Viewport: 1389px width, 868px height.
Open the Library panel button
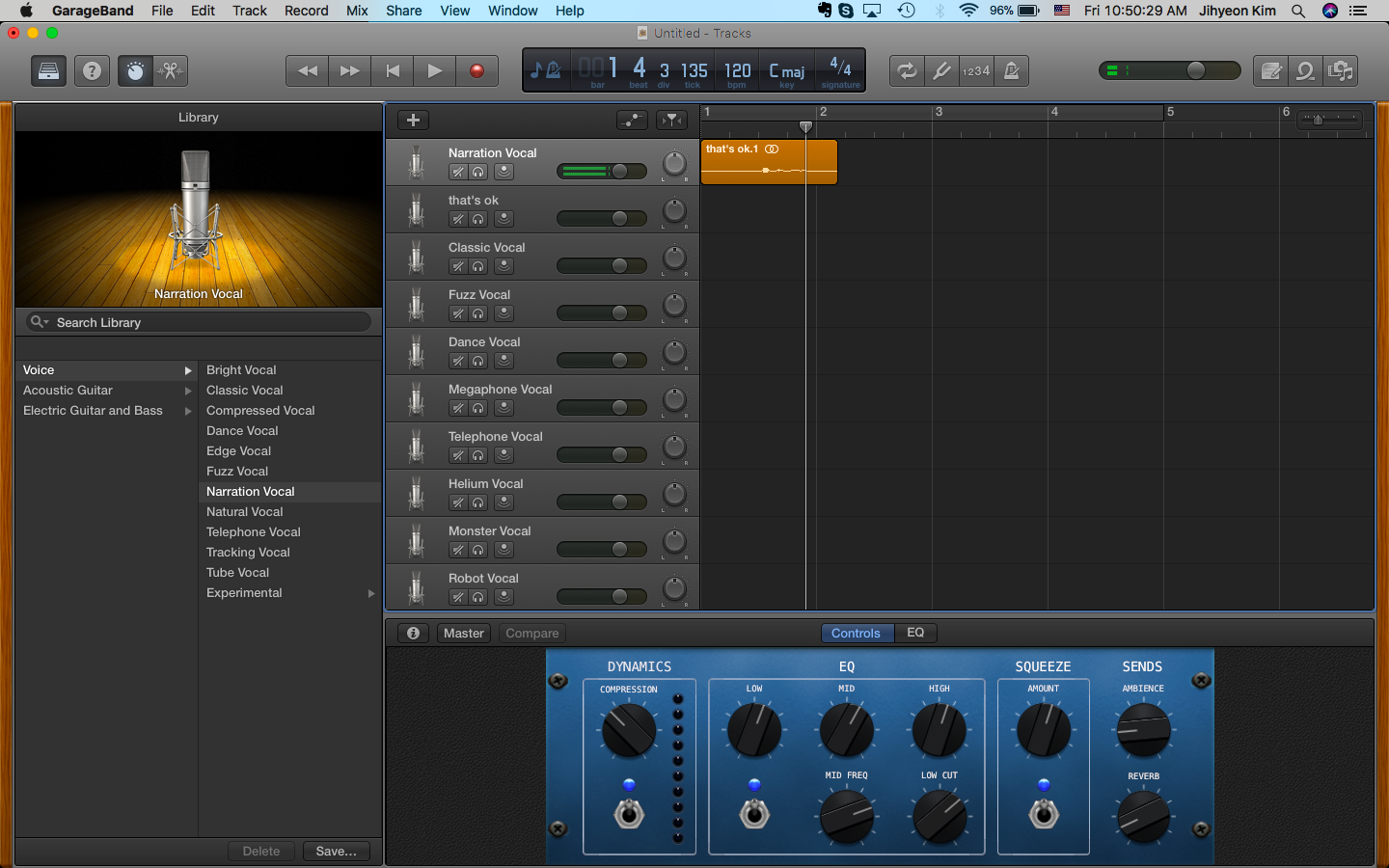click(49, 71)
